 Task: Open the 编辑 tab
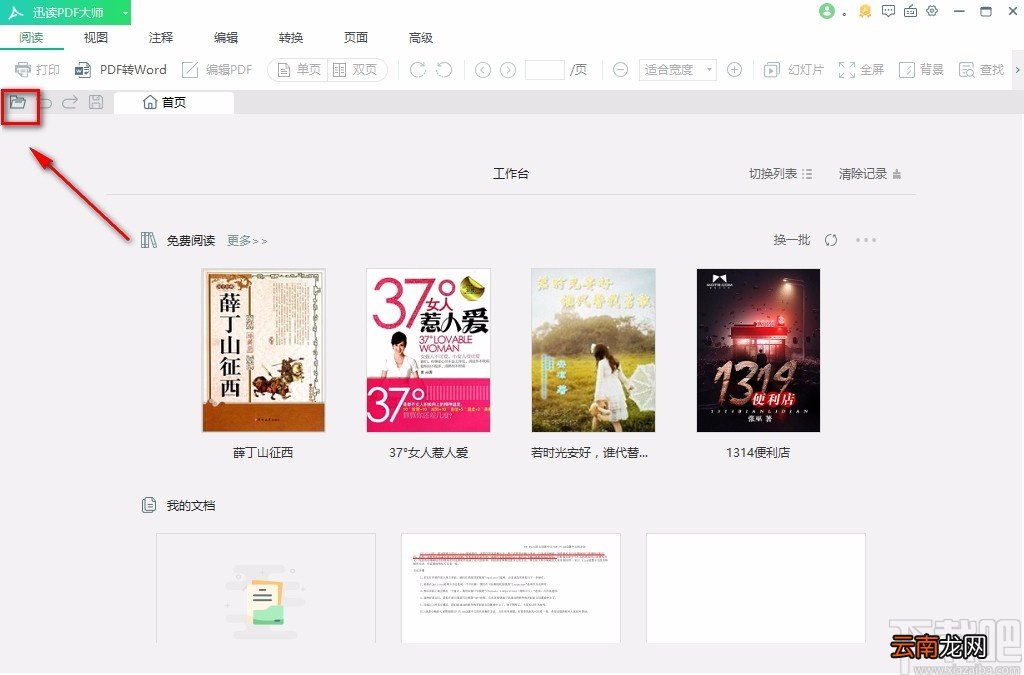226,37
